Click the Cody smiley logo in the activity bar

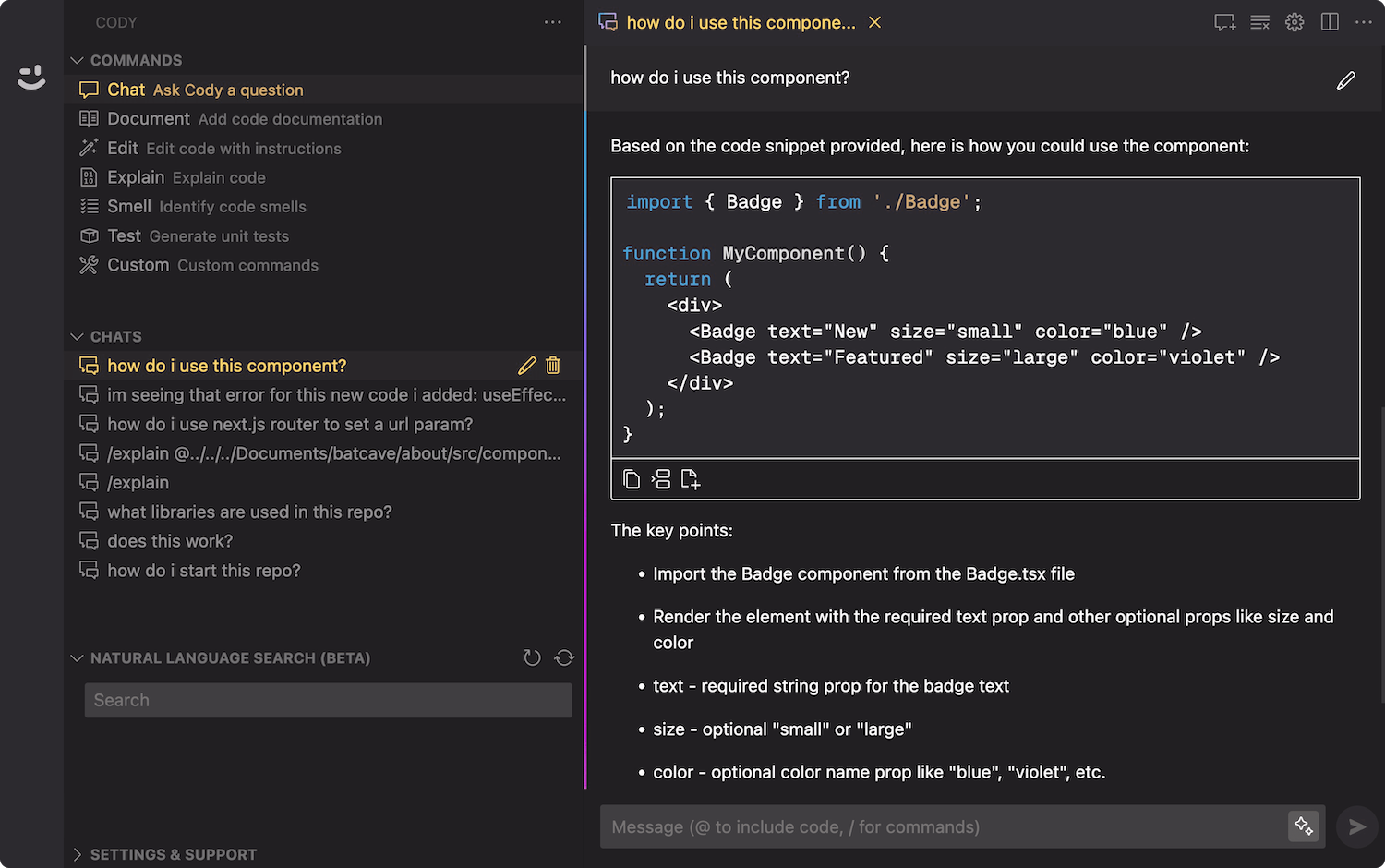click(31, 78)
